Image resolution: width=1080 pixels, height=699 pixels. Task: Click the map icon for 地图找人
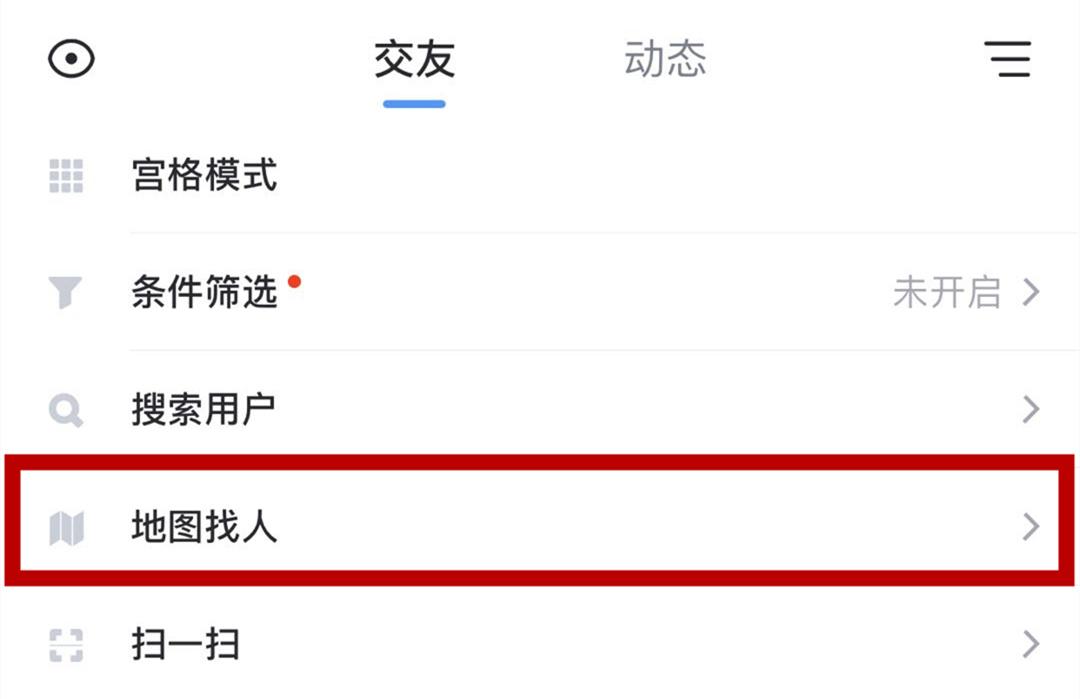tap(66, 527)
